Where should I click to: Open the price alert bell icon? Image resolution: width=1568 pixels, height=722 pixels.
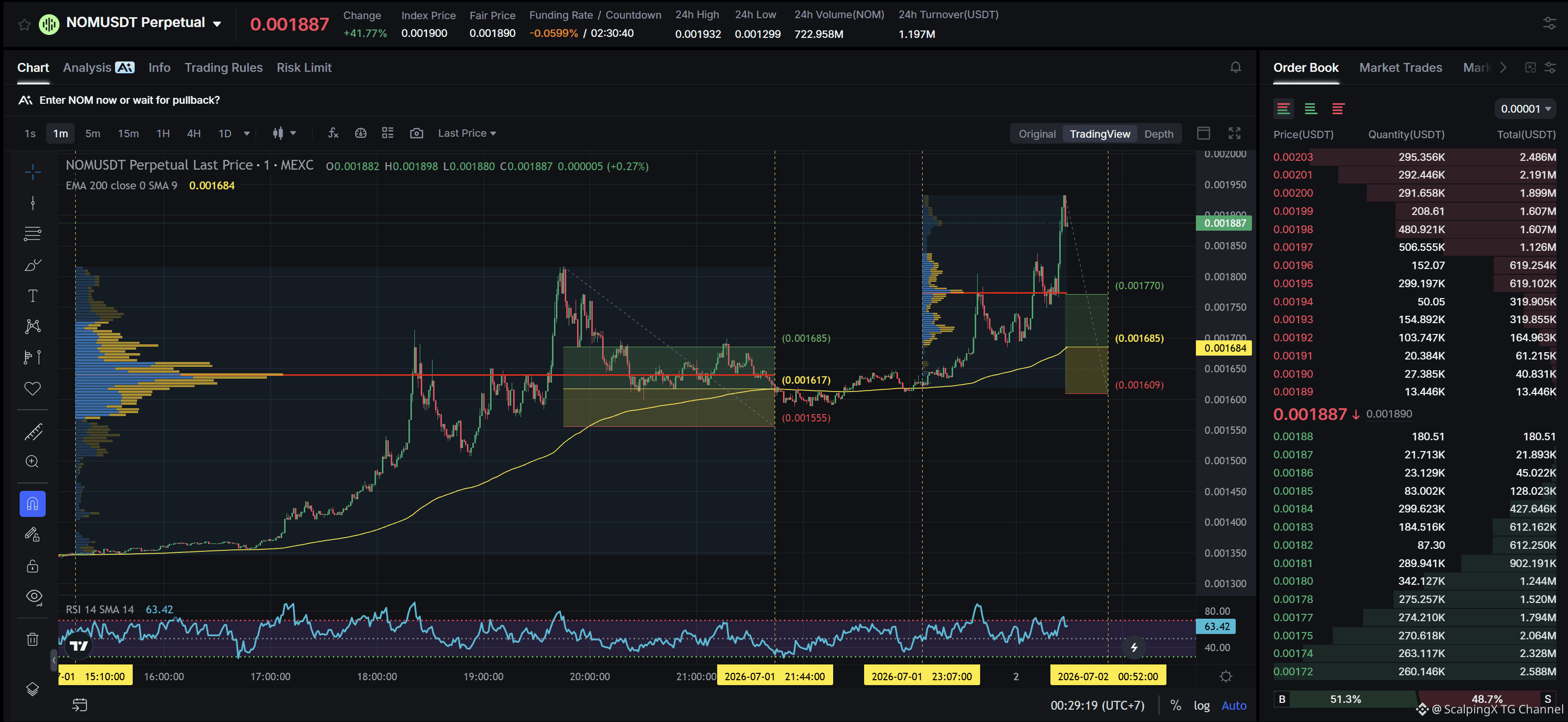pos(1235,68)
